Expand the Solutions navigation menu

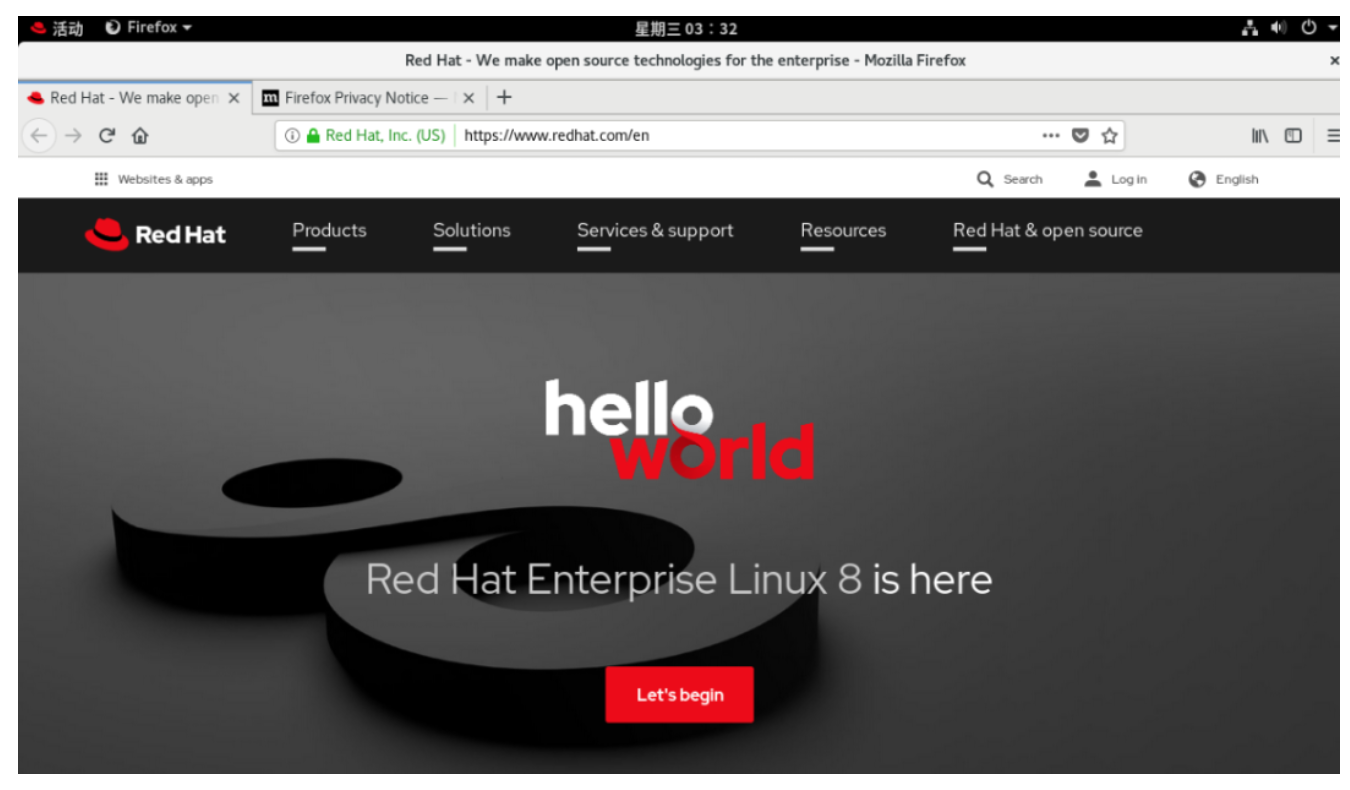click(471, 231)
